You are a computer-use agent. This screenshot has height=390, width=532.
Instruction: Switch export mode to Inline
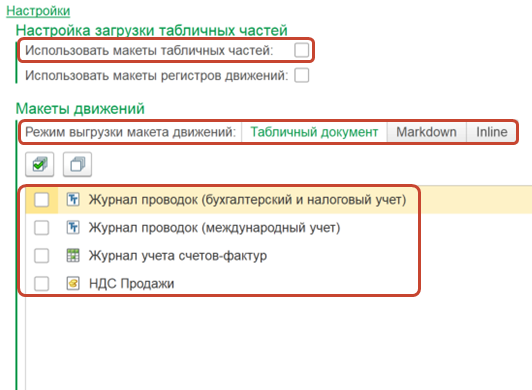[x=492, y=132]
